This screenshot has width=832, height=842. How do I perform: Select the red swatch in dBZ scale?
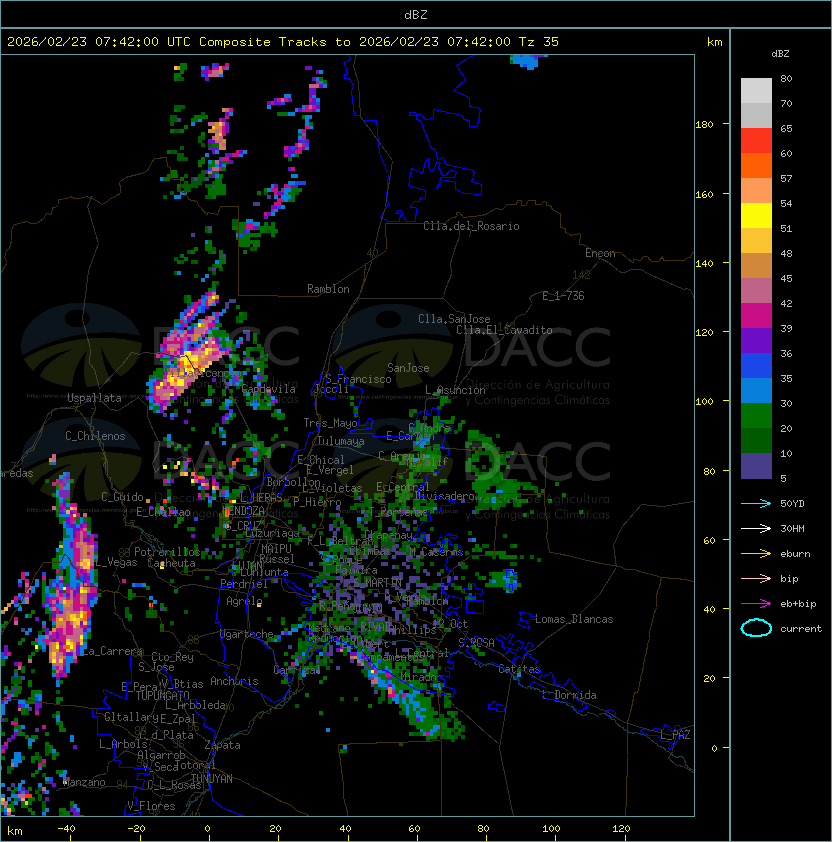(756, 141)
